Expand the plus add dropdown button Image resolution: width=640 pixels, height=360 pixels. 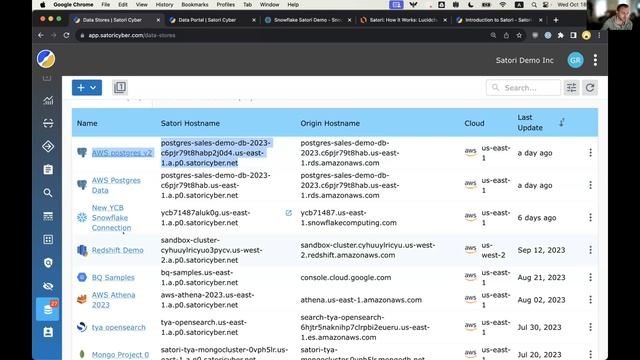pyautogui.click(x=87, y=87)
